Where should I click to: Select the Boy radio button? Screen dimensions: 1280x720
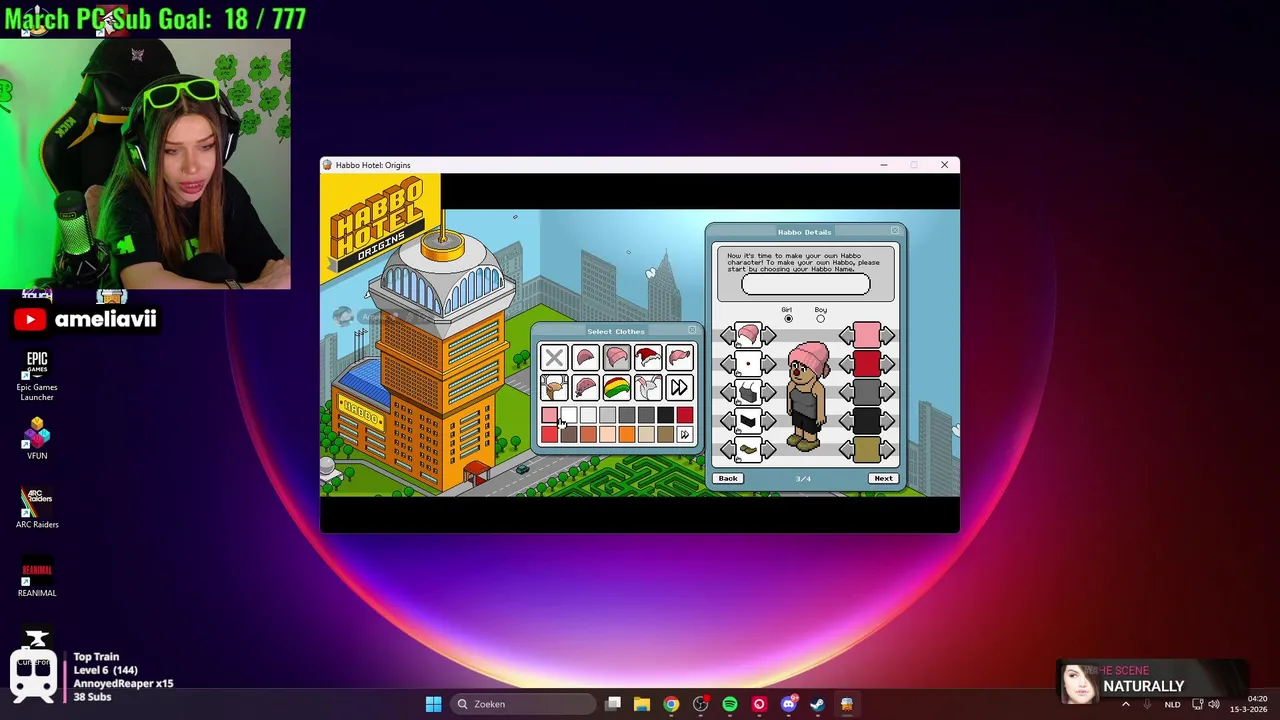point(820,319)
